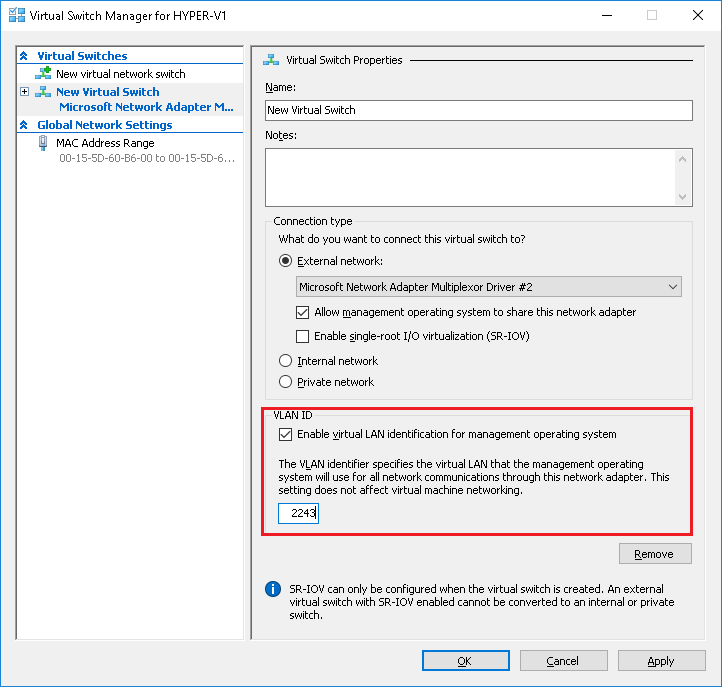Click the blue SR-IOV information icon

[x=273, y=589]
